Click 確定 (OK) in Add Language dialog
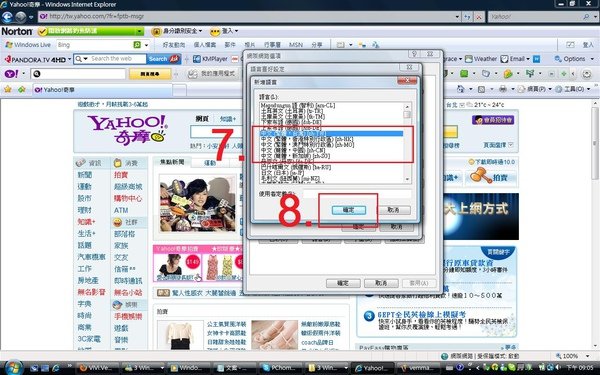The width and height of the screenshot is (600, 375). [x=349, y=210]
